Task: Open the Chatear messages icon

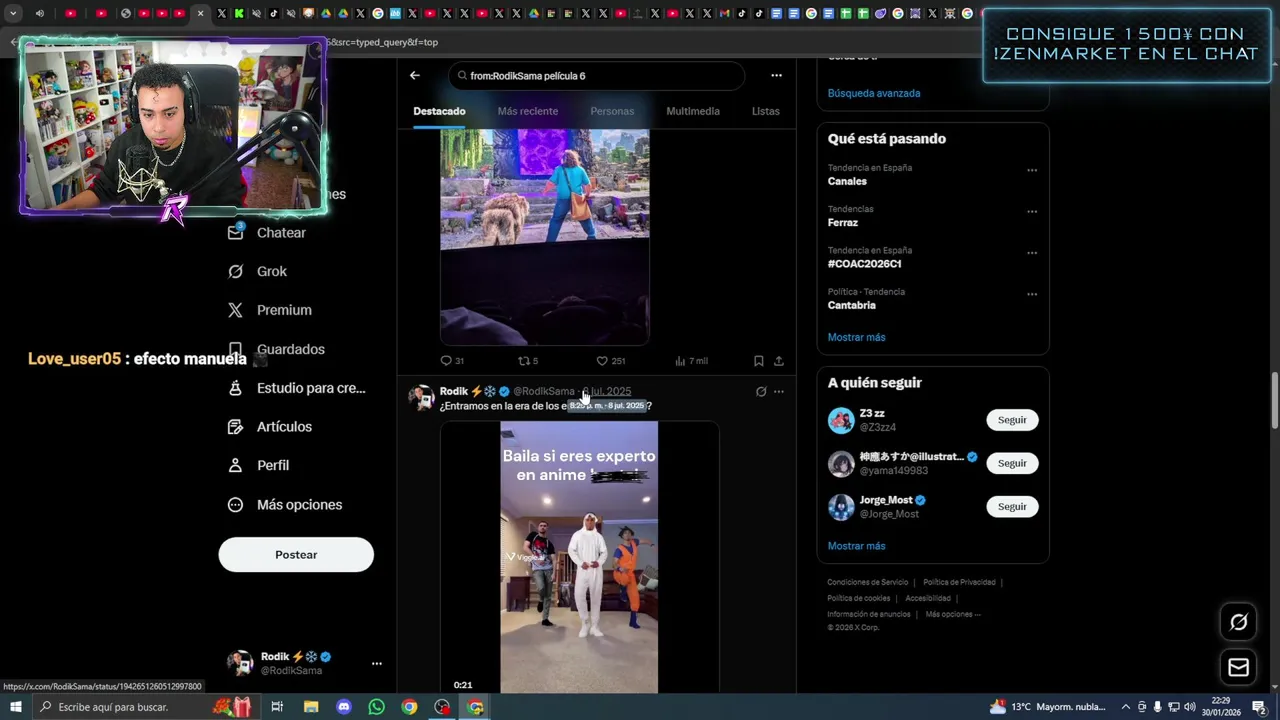Action: click(x=236, y=232)
